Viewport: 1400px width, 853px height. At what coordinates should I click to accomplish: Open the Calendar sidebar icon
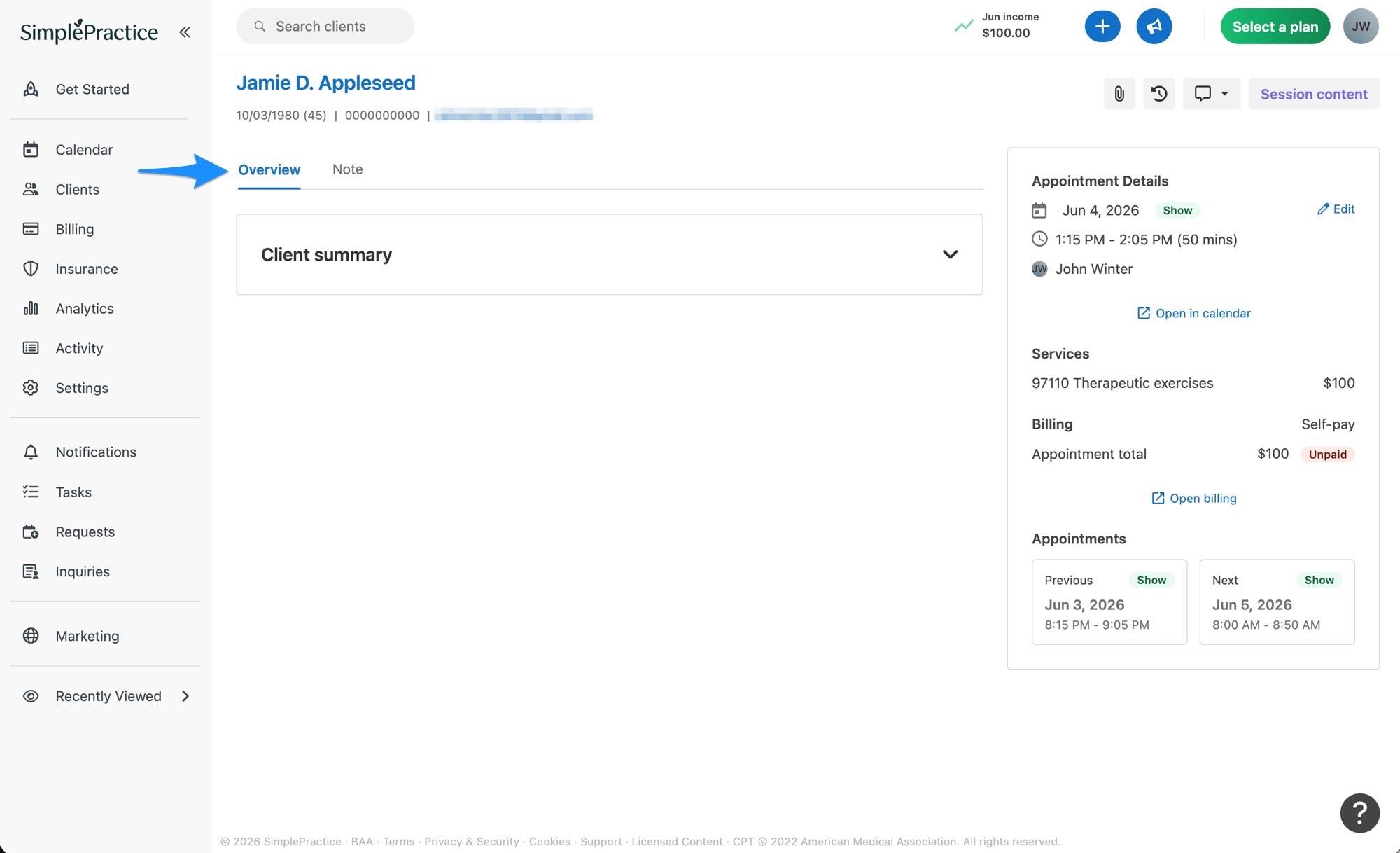pyautogui.click(x=31, y=149)
